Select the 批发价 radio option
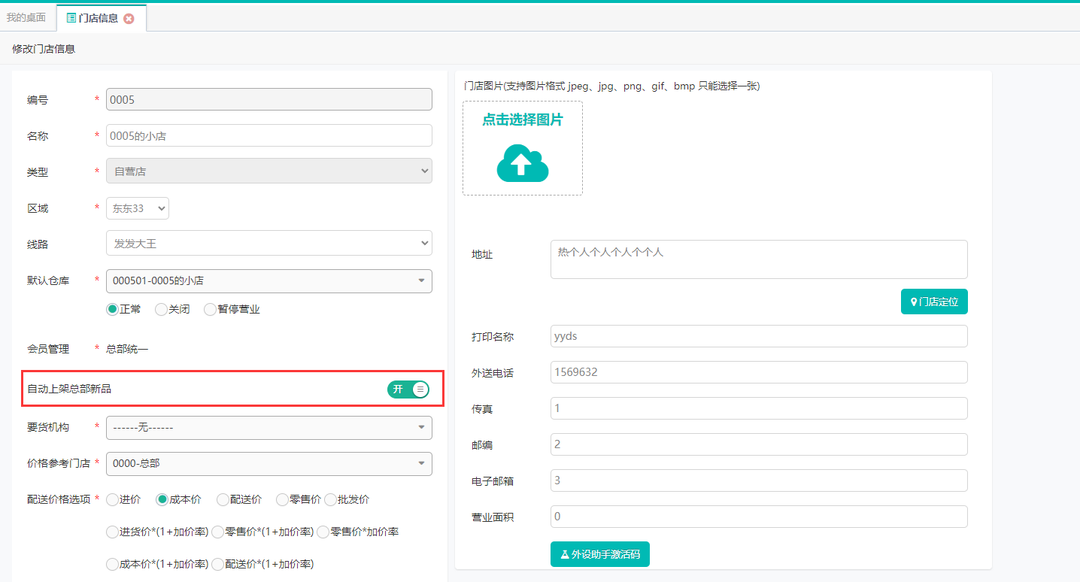This screenshot has width=1080, height=582. coord(331,499)
